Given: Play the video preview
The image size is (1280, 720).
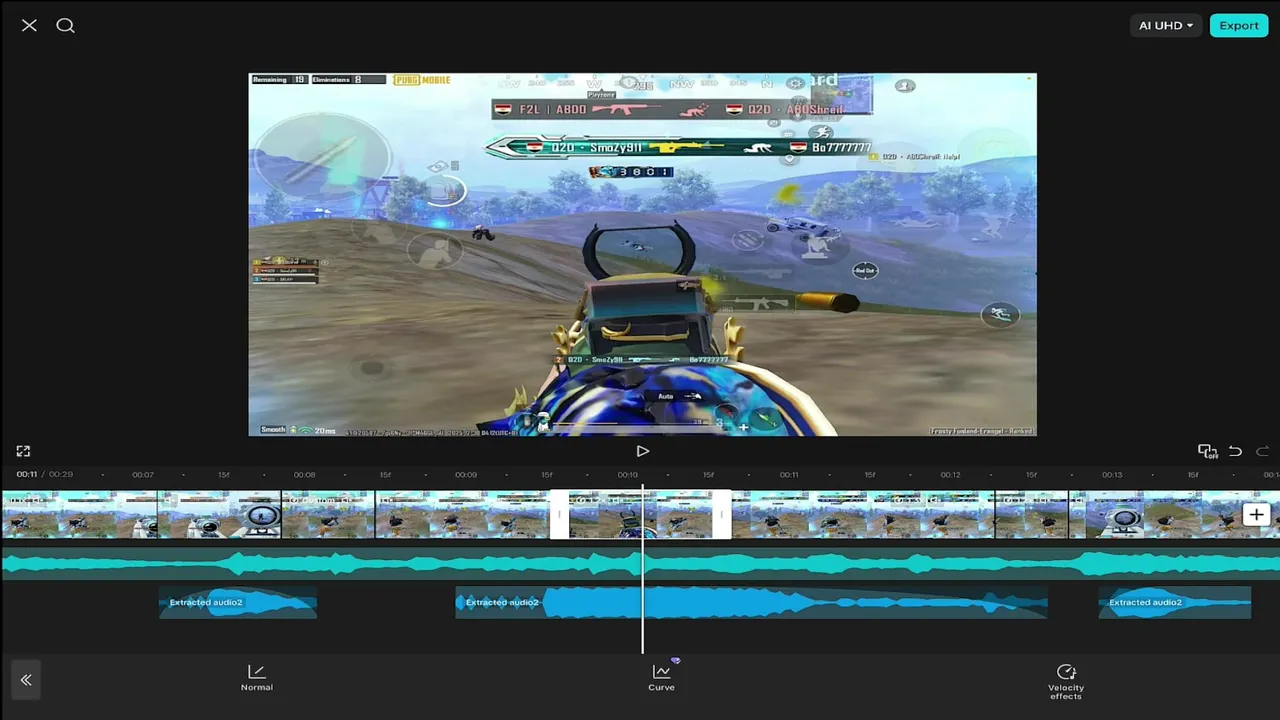Looking at the screenshot, I should click(x=642, y=451).
